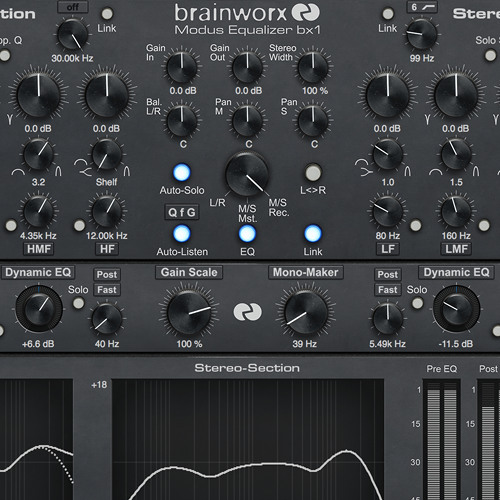The height and width of the screenshot is (500, 500).
Task: Click the Gain In knob
Action: click(182, 68)
